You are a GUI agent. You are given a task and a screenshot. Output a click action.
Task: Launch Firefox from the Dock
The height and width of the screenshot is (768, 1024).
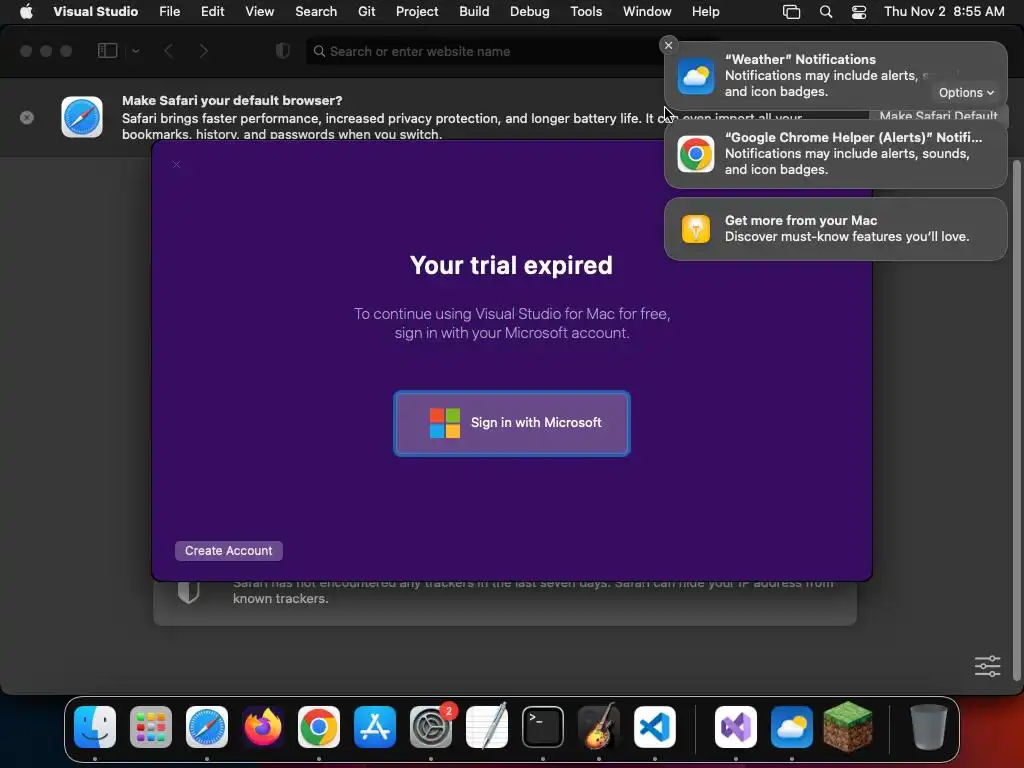click(x=263, y=726)
